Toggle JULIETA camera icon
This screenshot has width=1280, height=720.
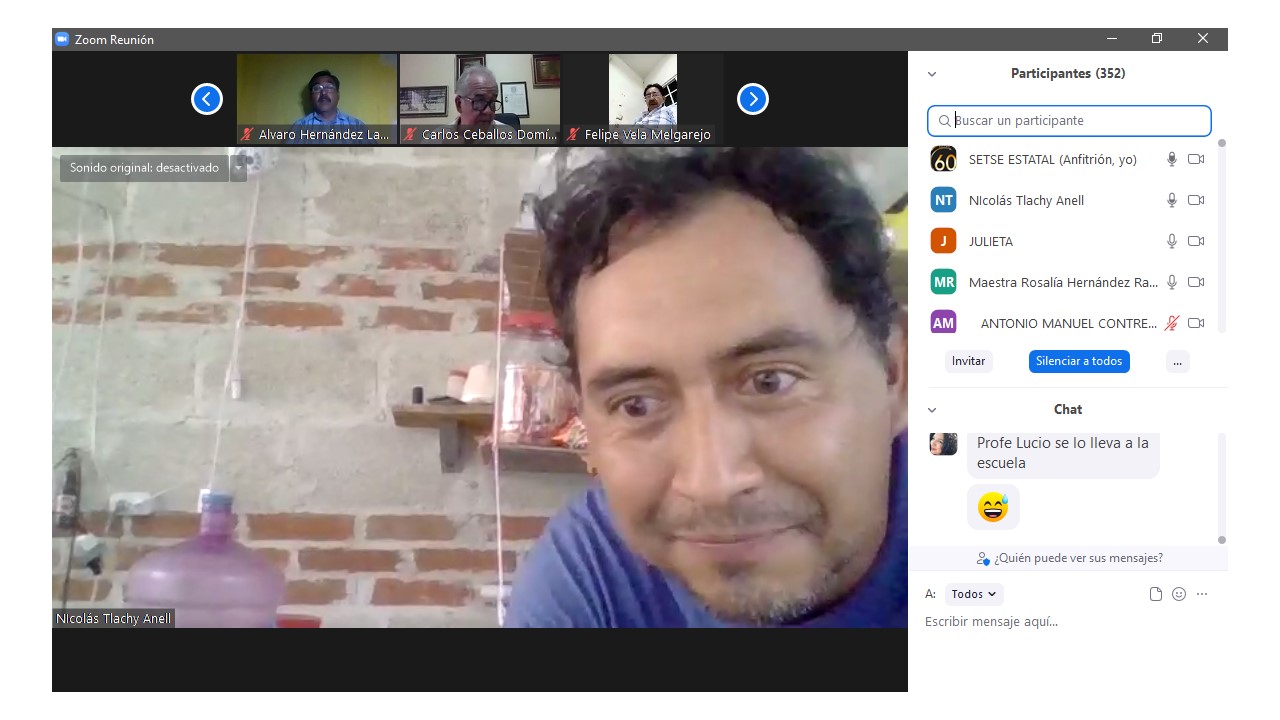pyautogui.click(x=1196, y=241)
